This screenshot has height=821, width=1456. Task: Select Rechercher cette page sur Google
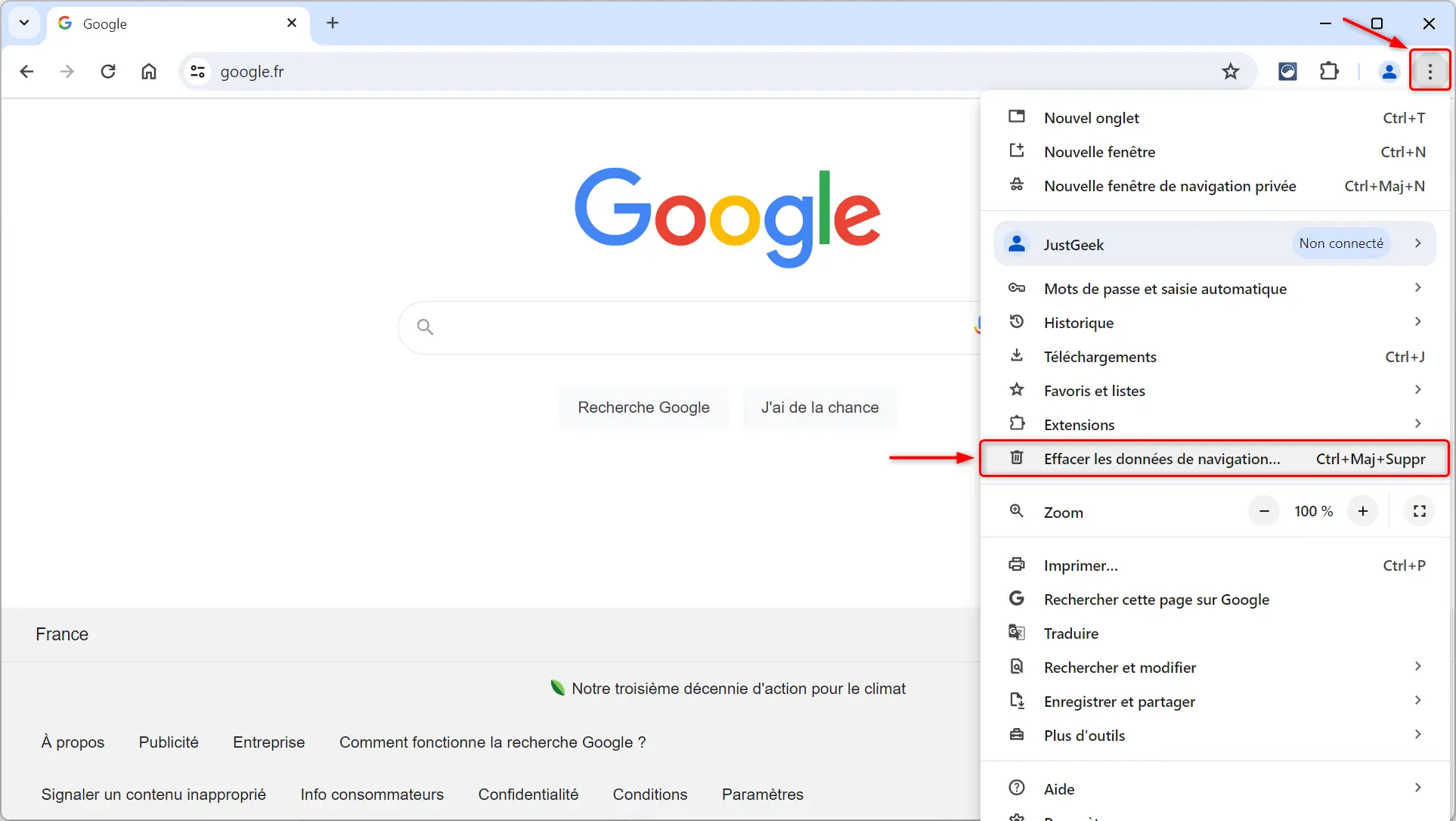click(x=1216, y=599)
